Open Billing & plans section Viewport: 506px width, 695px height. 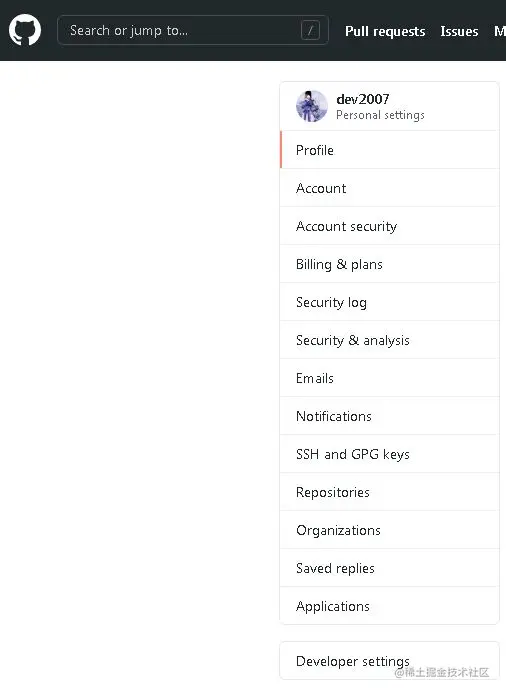[390, 264]
